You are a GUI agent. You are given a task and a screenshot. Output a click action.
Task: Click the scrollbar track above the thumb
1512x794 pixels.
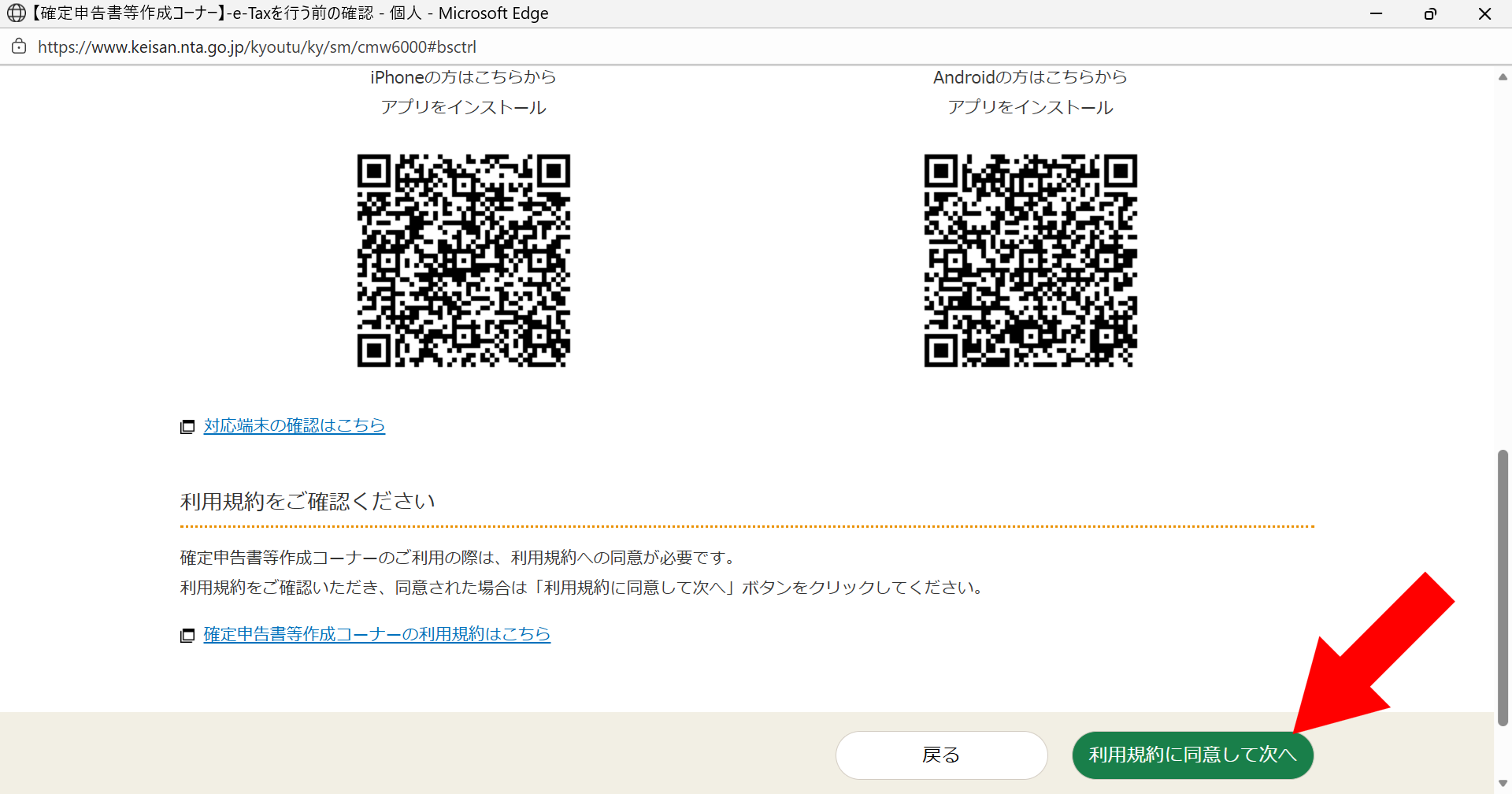coord(1503,260)
